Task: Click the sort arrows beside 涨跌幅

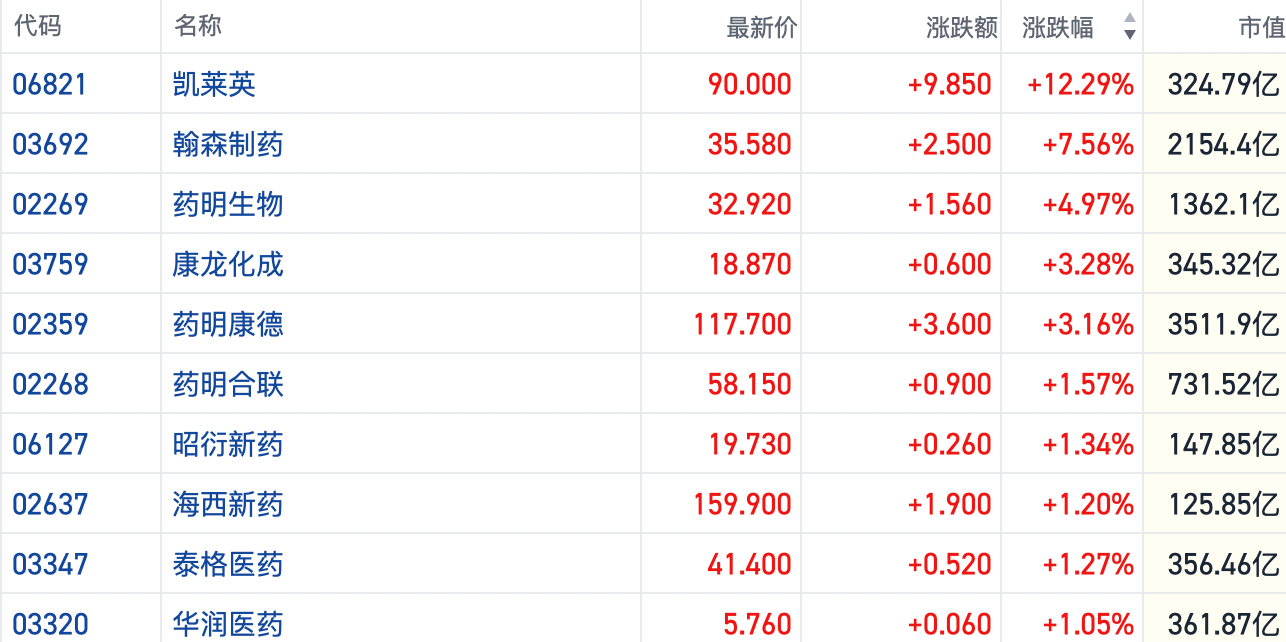Action: pyautogui.click(x=1129, y=27)
